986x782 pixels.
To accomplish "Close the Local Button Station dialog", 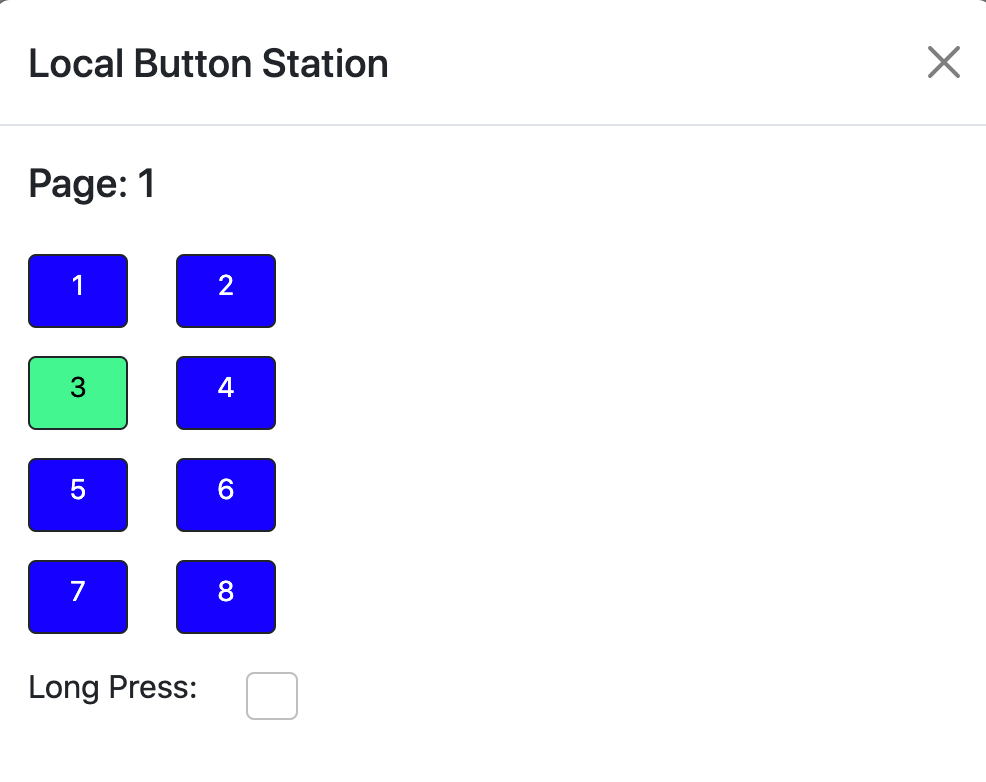I will pyautogui.click(x=944, y=62).
